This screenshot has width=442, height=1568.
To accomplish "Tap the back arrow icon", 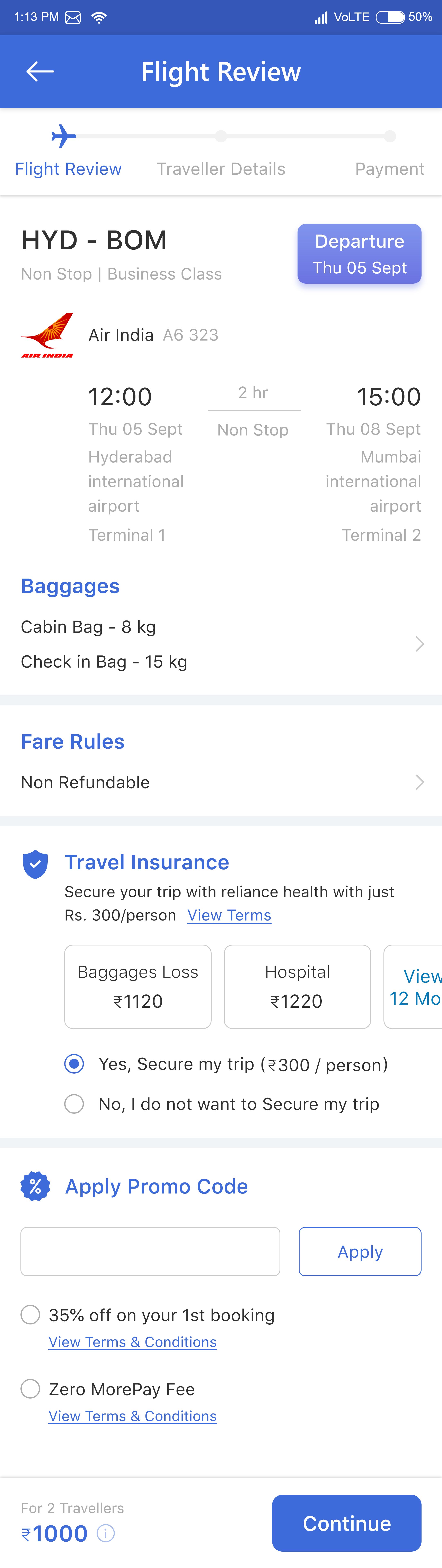I will point(40,72).
